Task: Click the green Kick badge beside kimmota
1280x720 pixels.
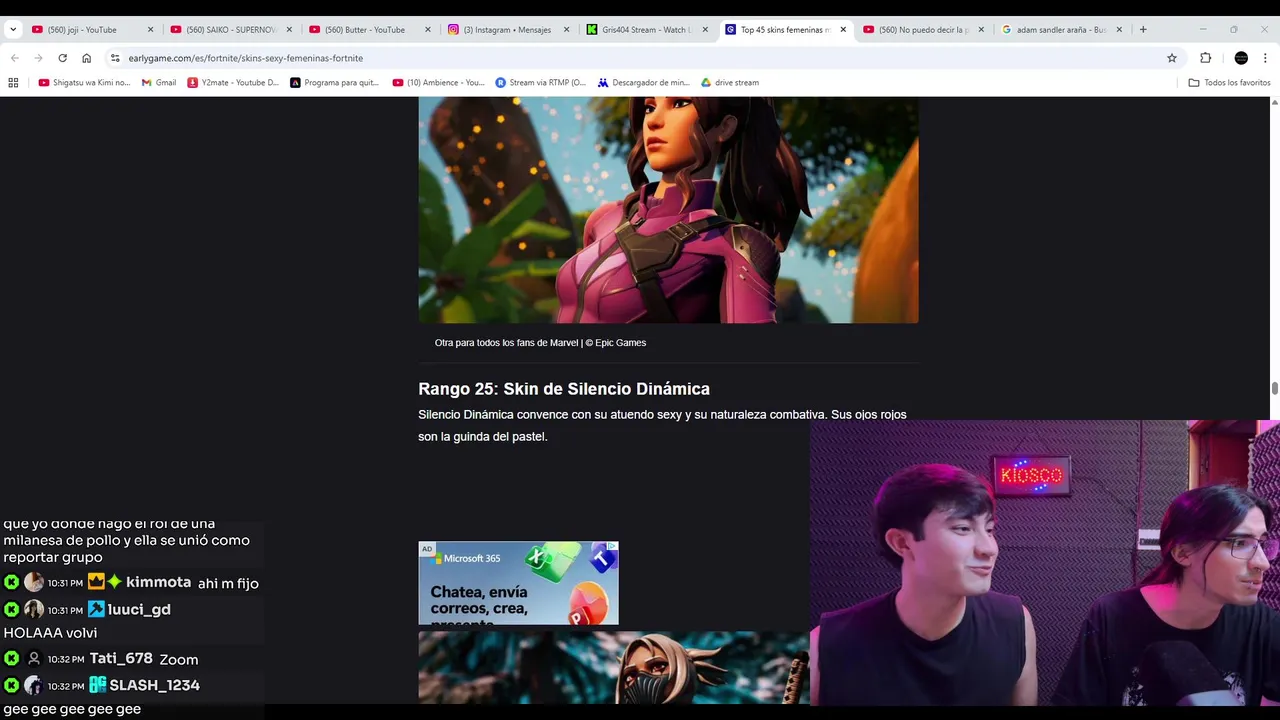Action: [x=12, y=582]
